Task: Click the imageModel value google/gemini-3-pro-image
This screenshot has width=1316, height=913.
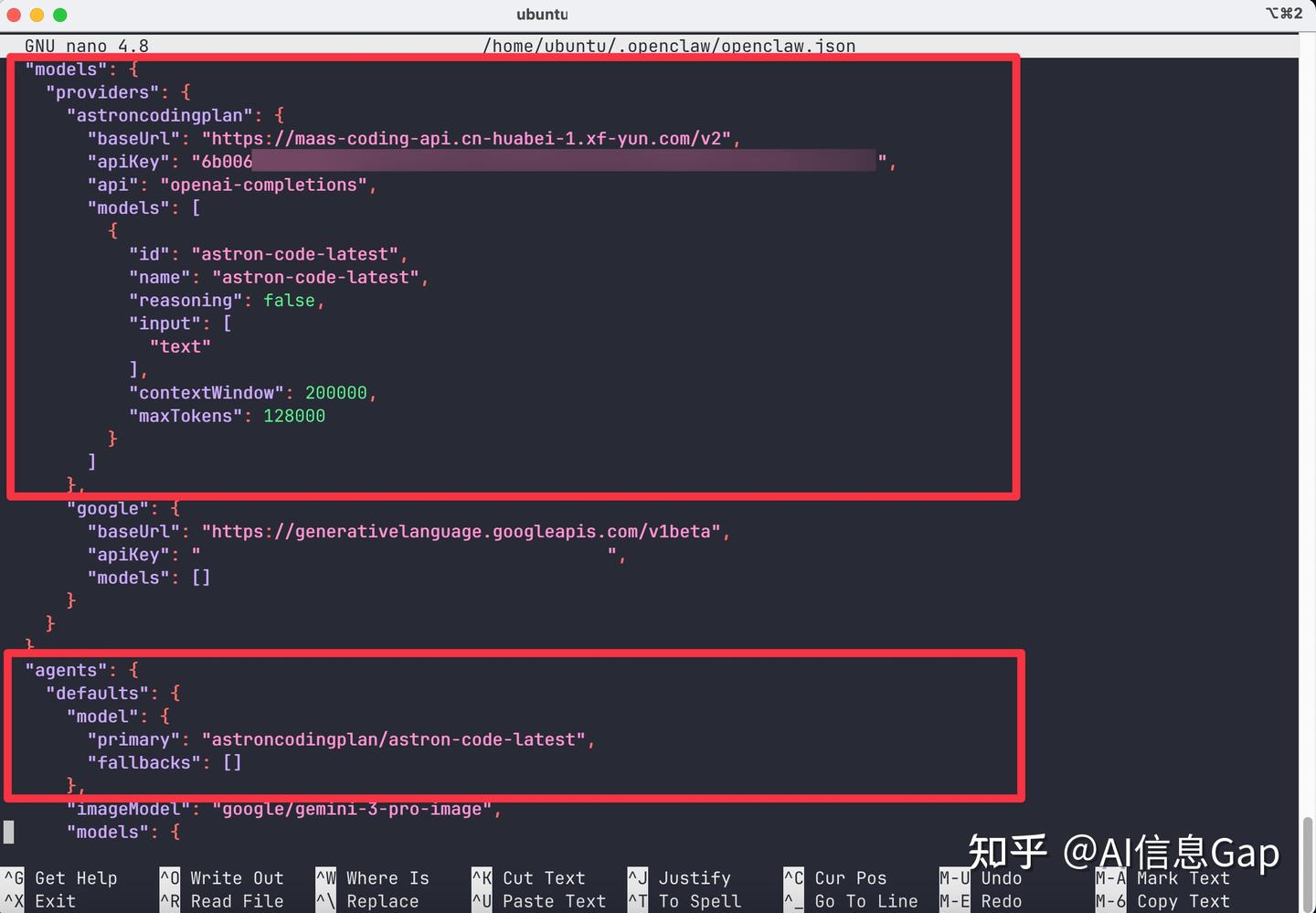Action: click(x=352, y=810)
